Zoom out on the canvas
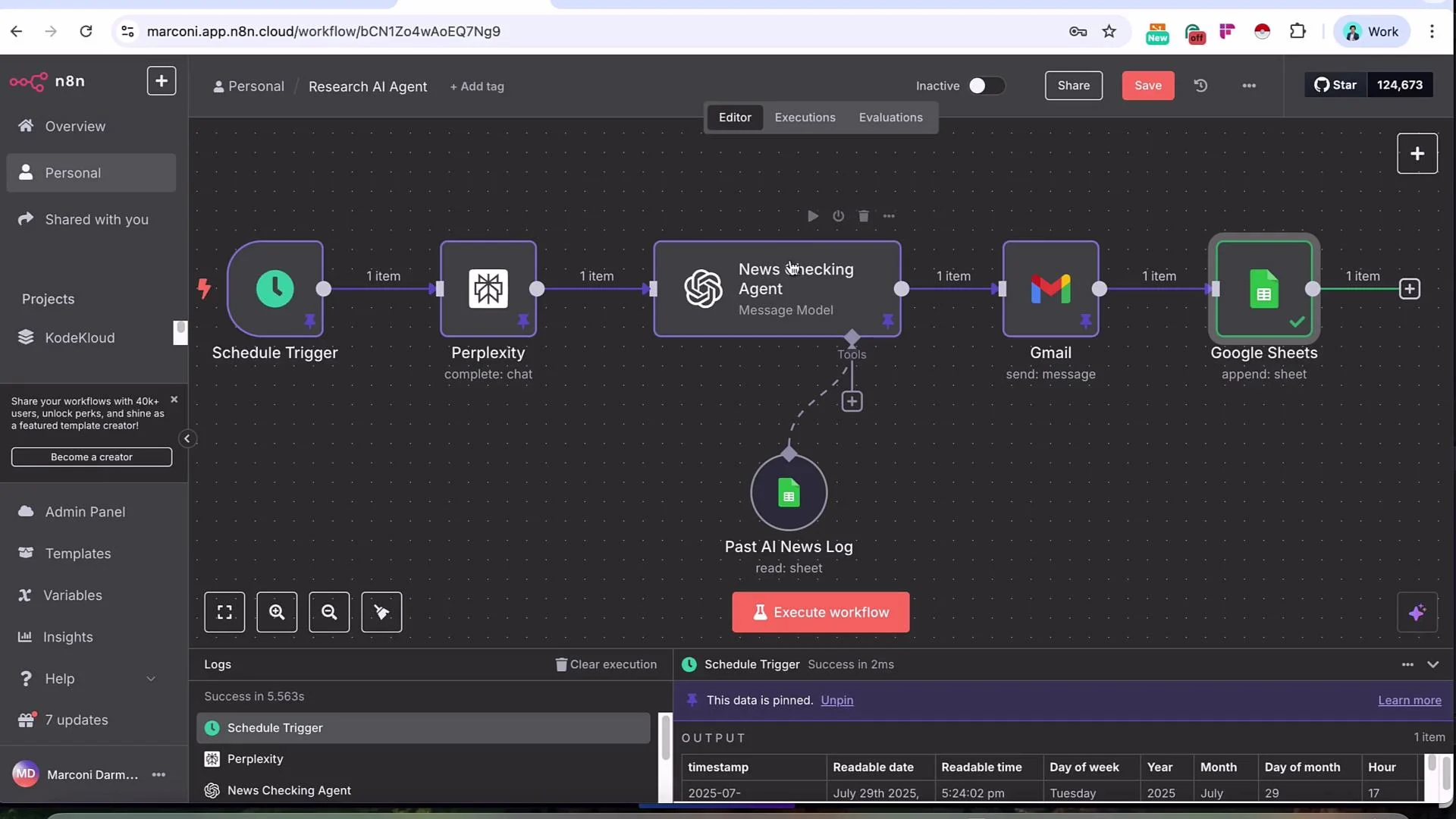 [x=329, y=612]
